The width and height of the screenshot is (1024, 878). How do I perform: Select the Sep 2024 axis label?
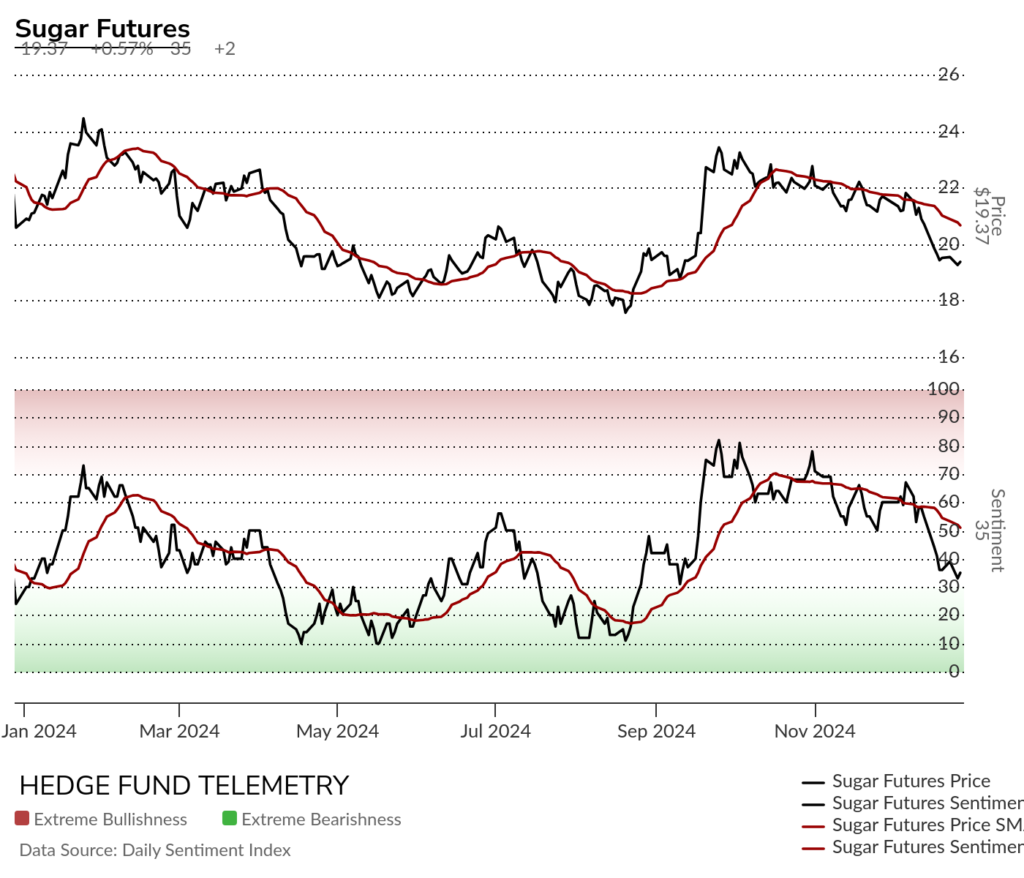pyautogui.click(x=656, y=731)
